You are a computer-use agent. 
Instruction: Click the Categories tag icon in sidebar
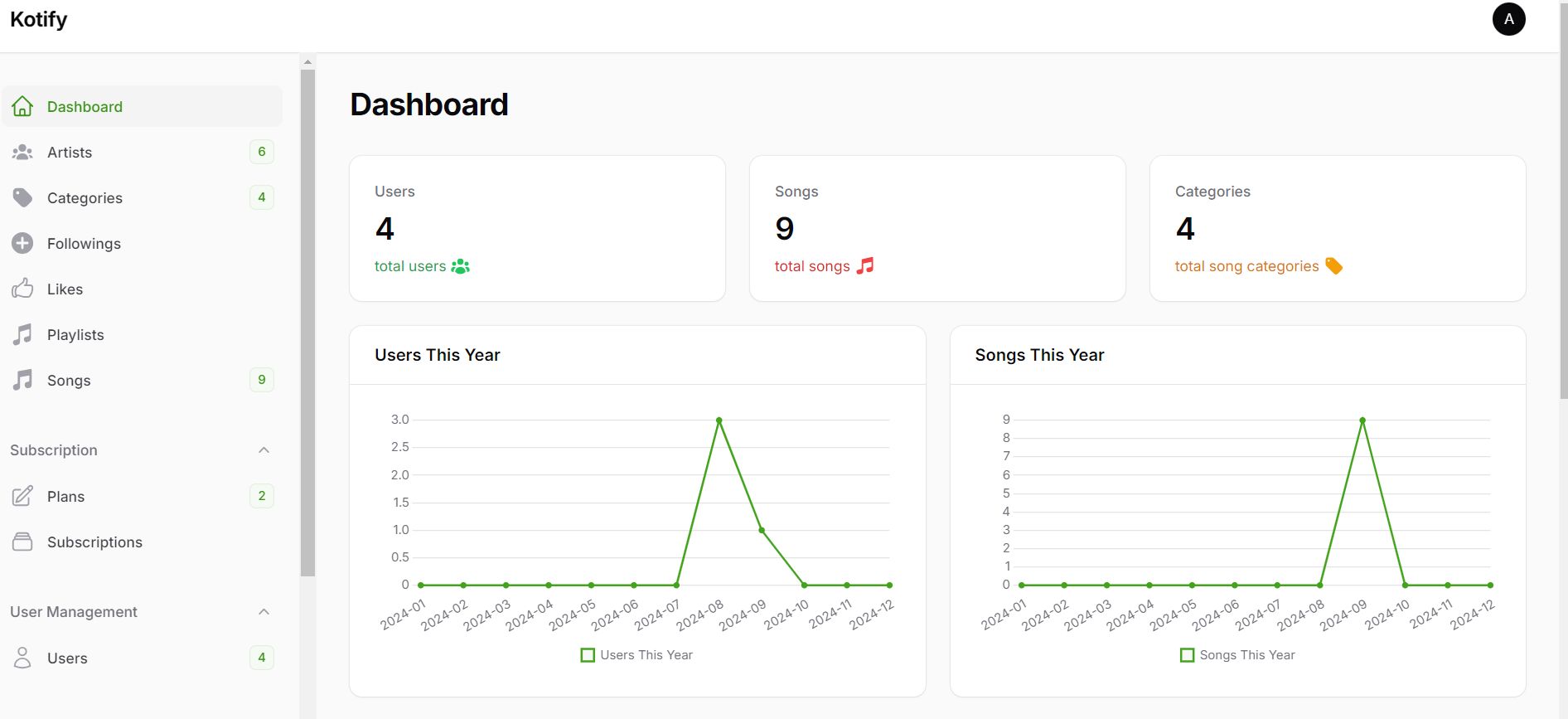coord(22,197)
